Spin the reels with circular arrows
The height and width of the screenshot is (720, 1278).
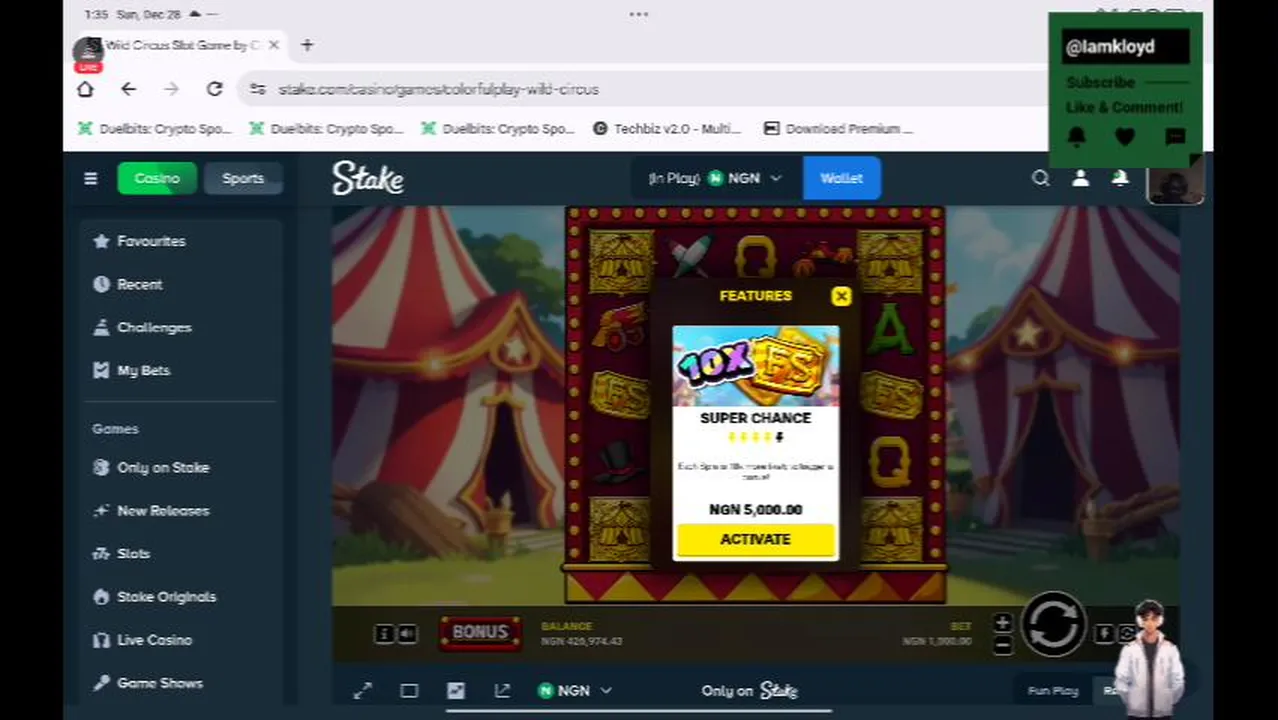point(1053,625)
